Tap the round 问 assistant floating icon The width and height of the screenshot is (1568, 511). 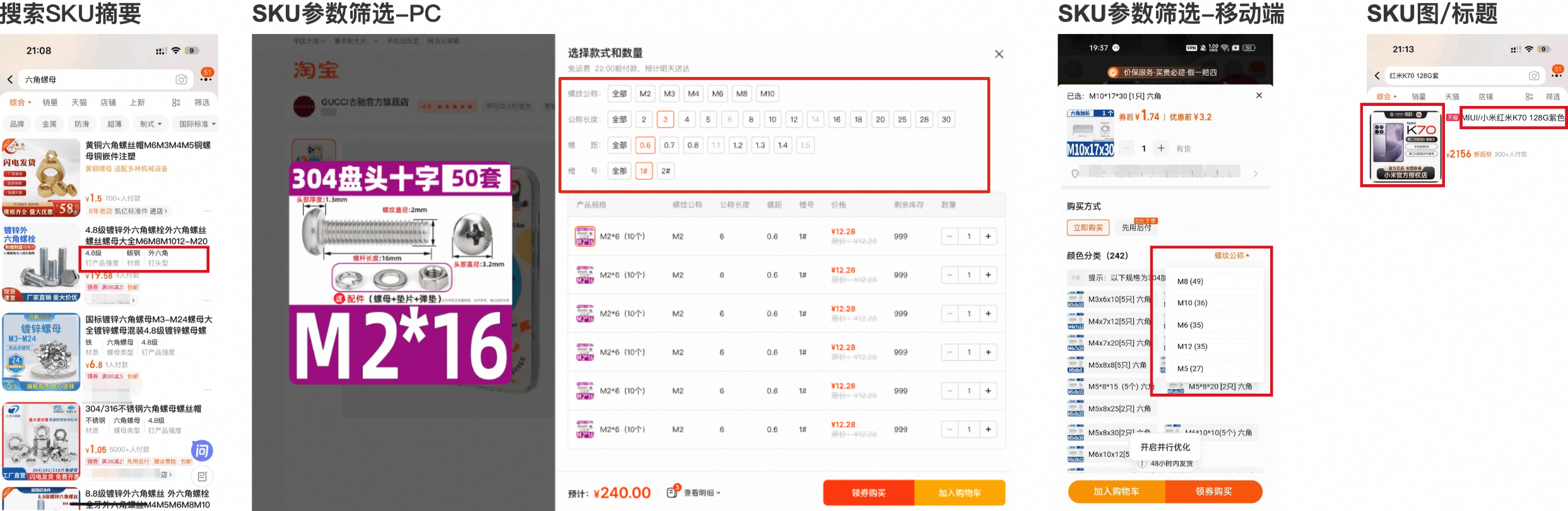[202, 450]
